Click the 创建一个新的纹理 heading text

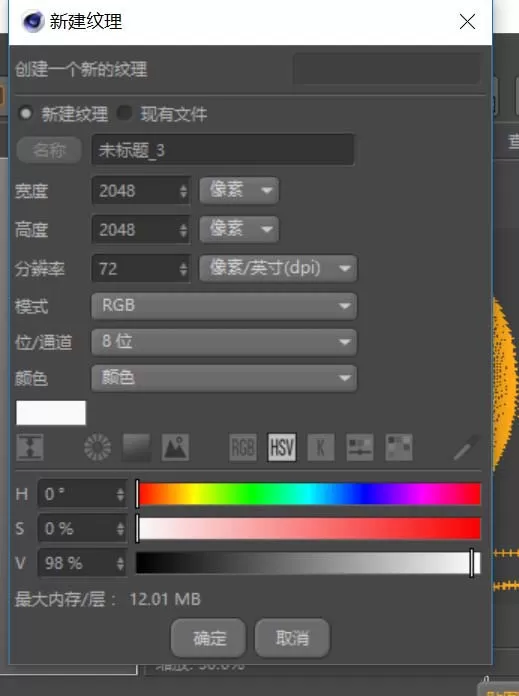[x=81, y=69]
